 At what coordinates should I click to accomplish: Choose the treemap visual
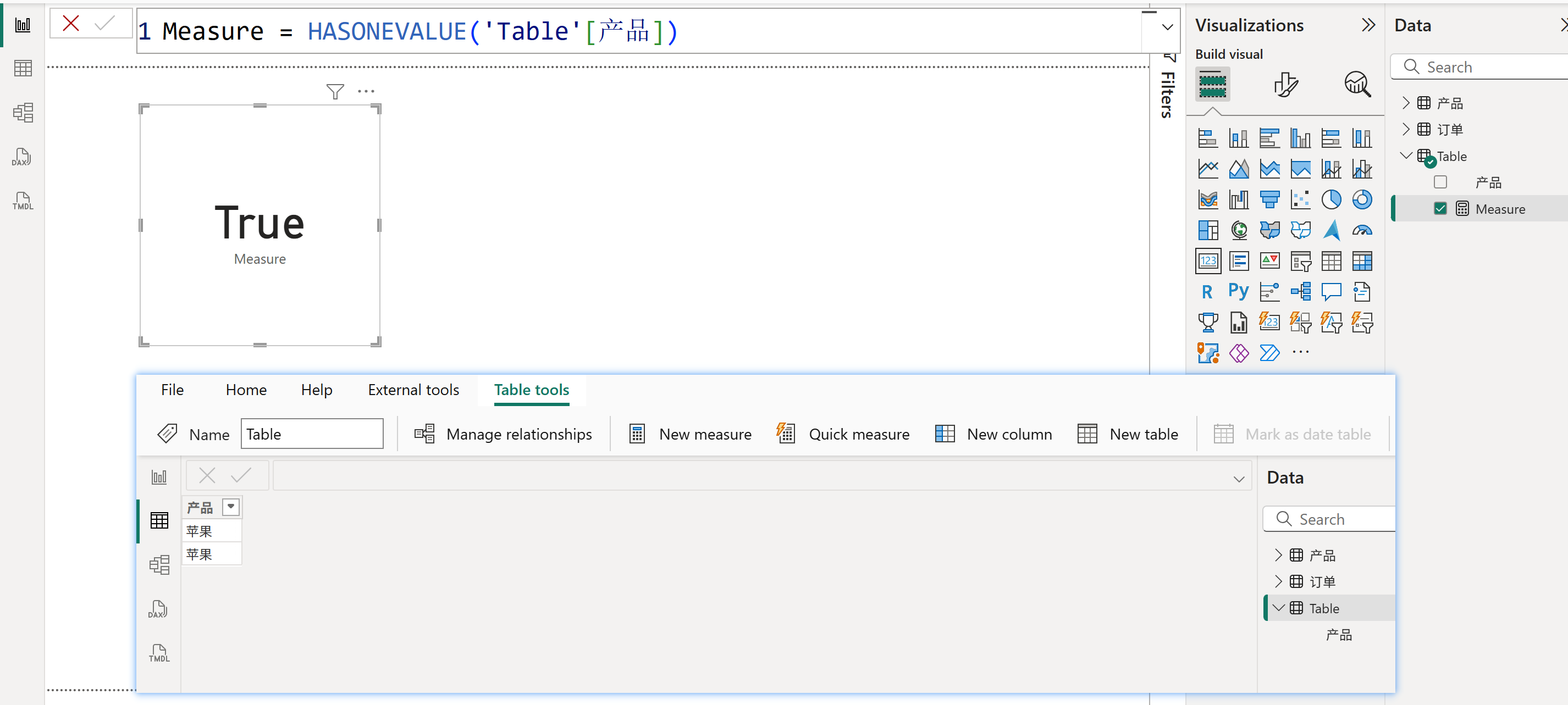[x=1208, y=230]
